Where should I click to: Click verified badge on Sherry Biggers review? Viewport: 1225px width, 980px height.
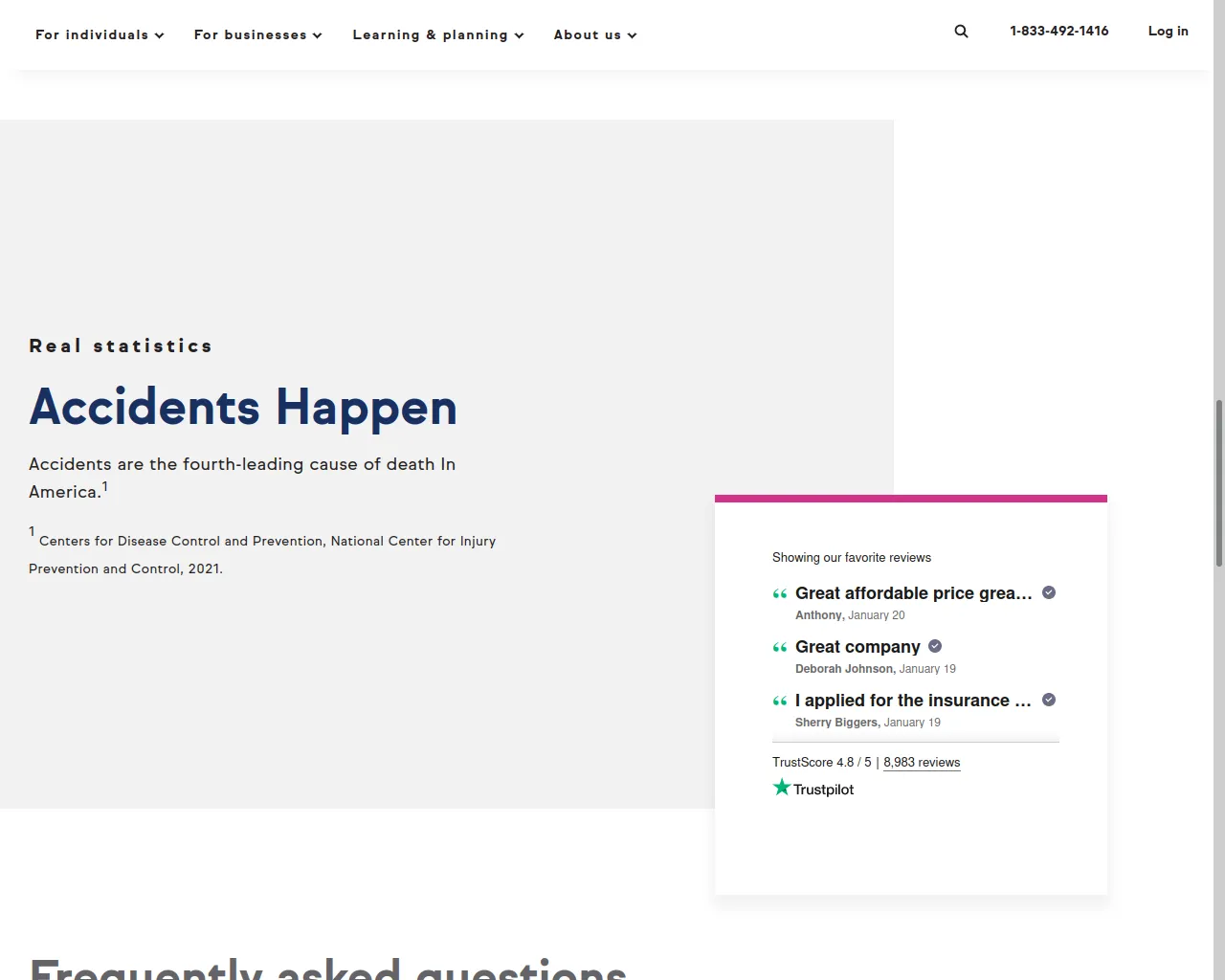point(1049,700)
